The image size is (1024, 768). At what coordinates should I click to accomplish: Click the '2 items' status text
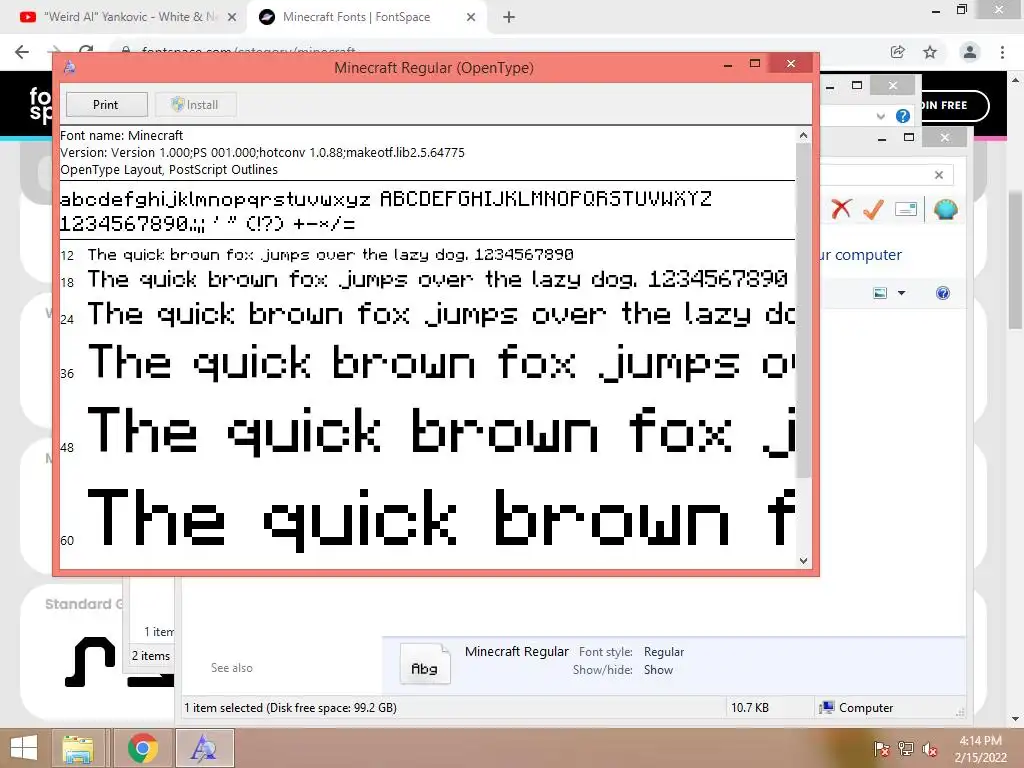151,655
